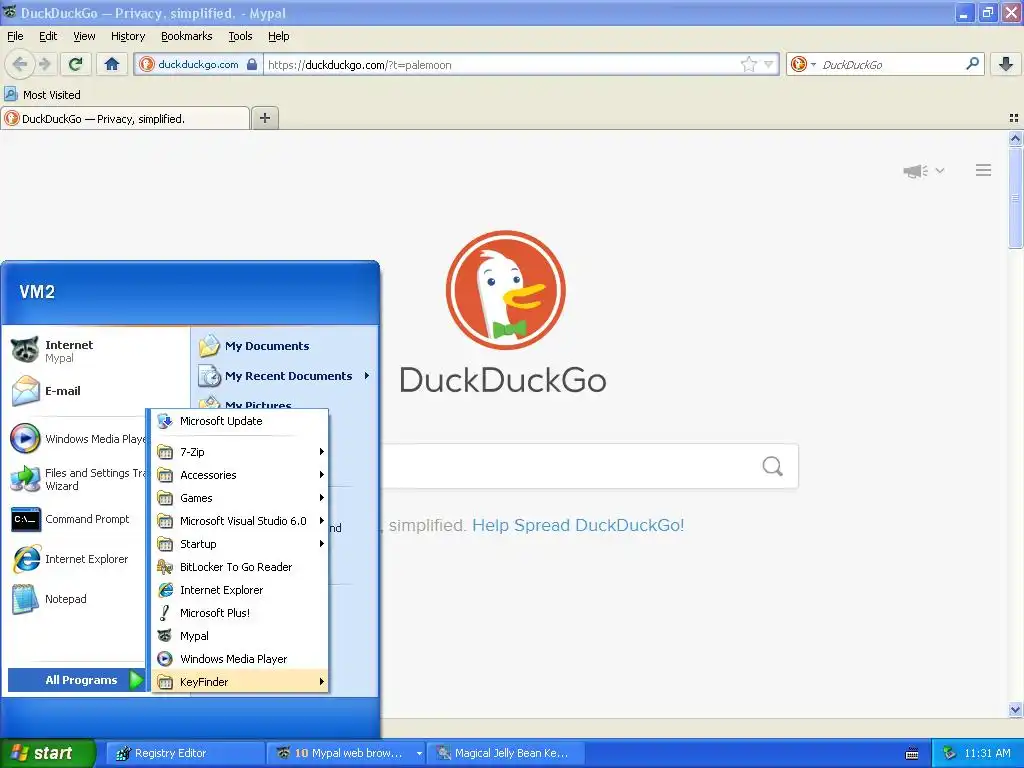Click the on-screen keyboard tray icon
This screenshot has width=1024, height=768.
pyautogui.click(x=912, y=754)
